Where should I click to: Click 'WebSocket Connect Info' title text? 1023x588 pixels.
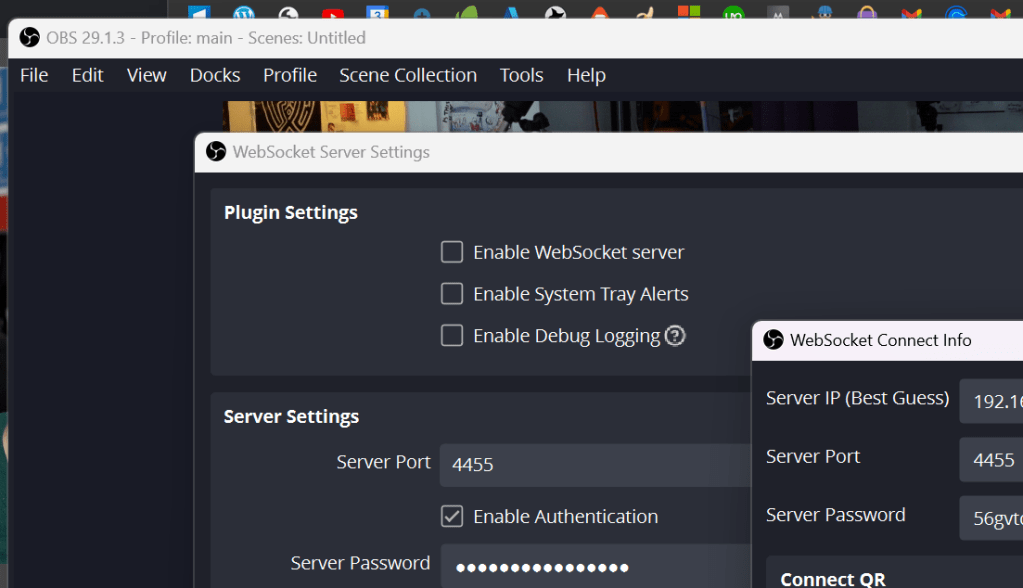pyautogui.click(x=880, y=340)
